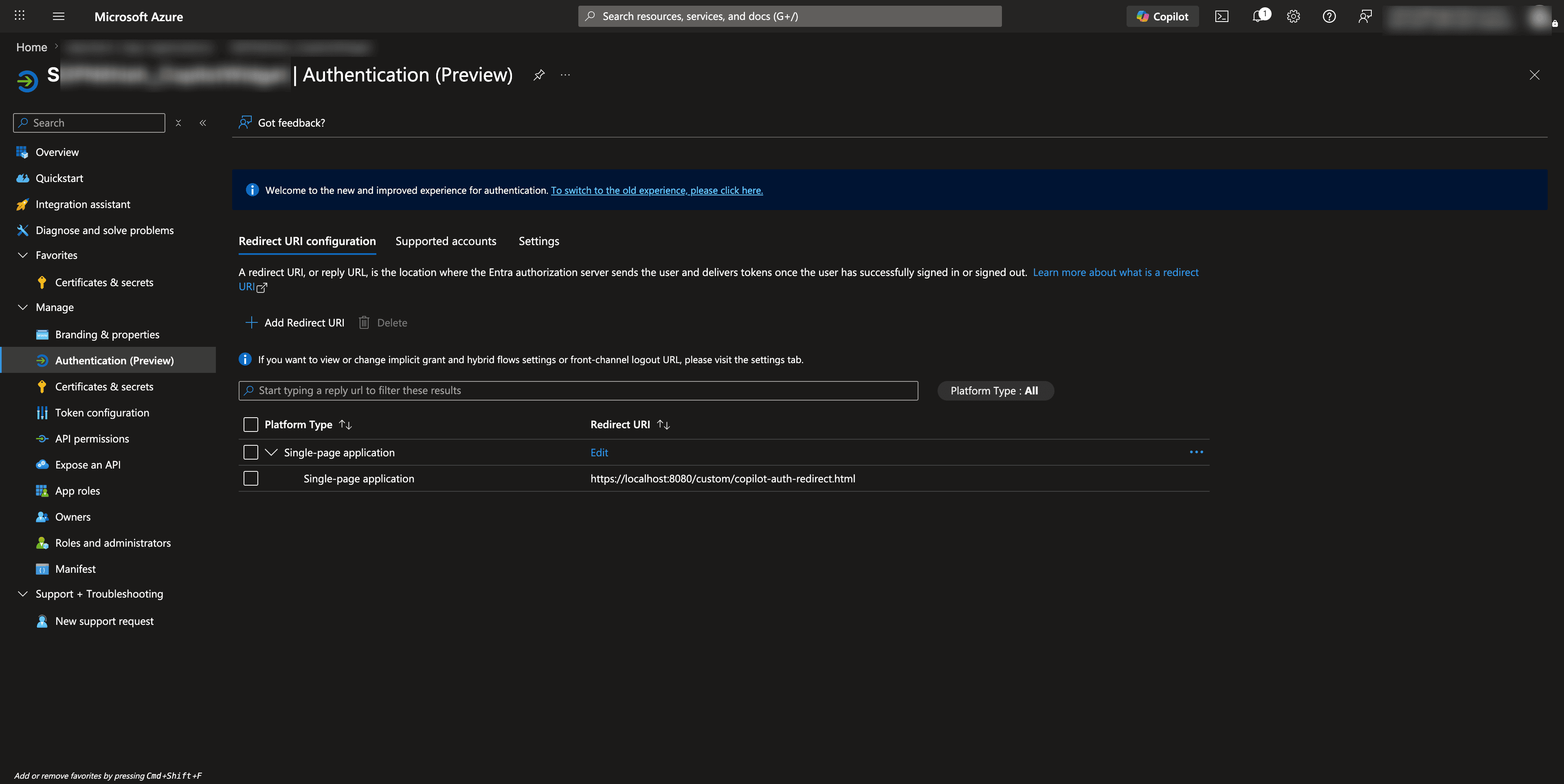Viewport: 1564px width, 784px height.
Task: Open the Overview page
Action: (x=57, y=152)
